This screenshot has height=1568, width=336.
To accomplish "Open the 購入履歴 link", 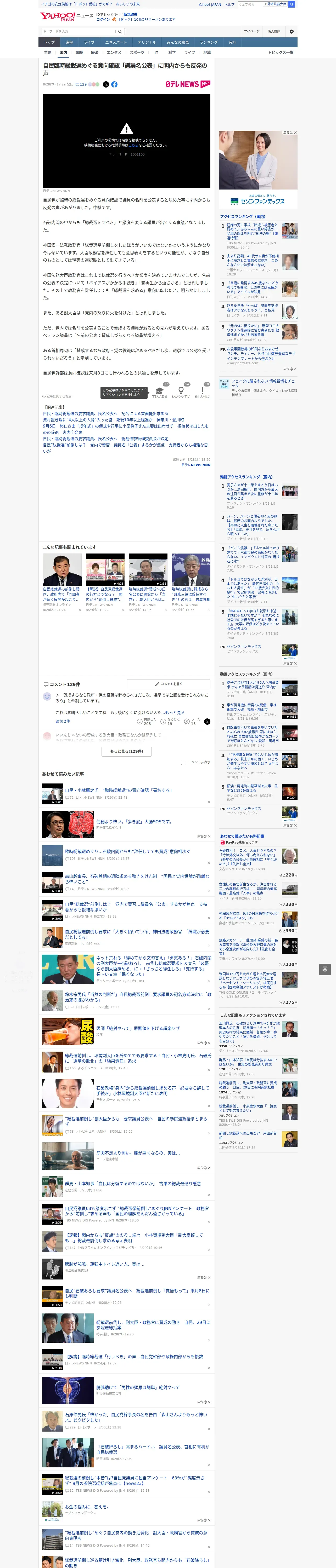I will click(274, 32).
